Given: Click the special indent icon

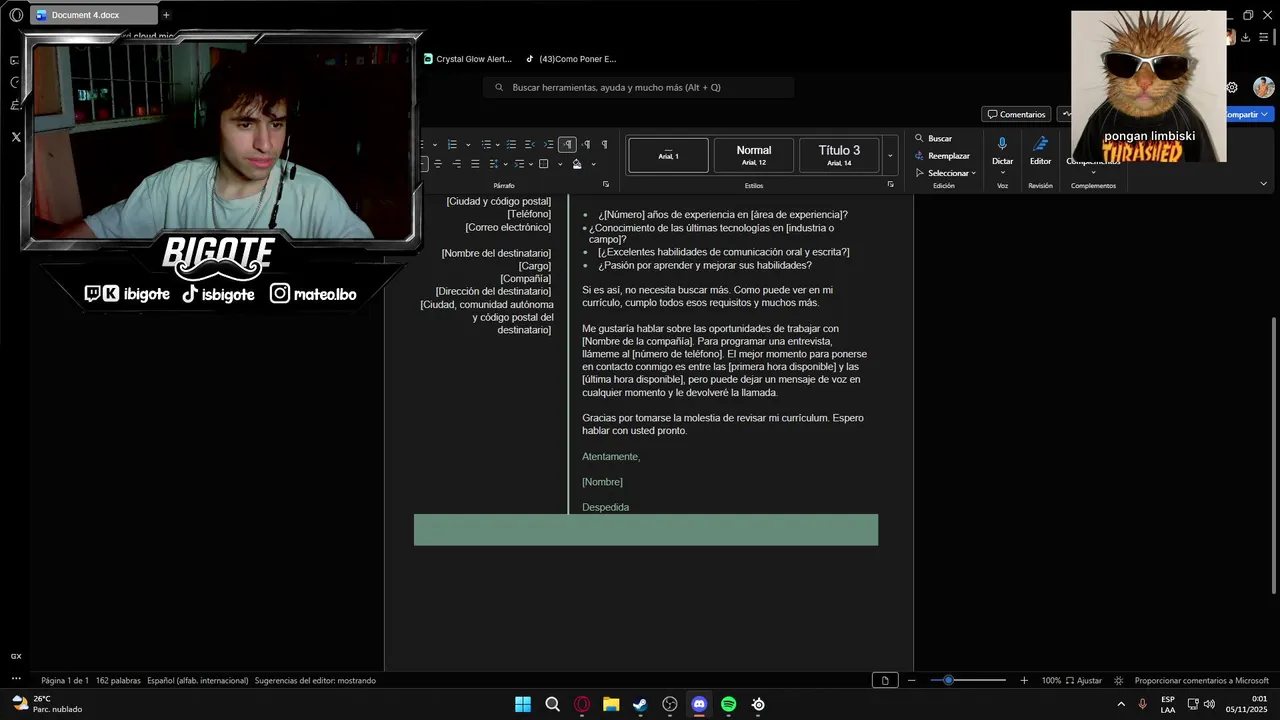Looking at the screenshot, I should click(519, 164).
